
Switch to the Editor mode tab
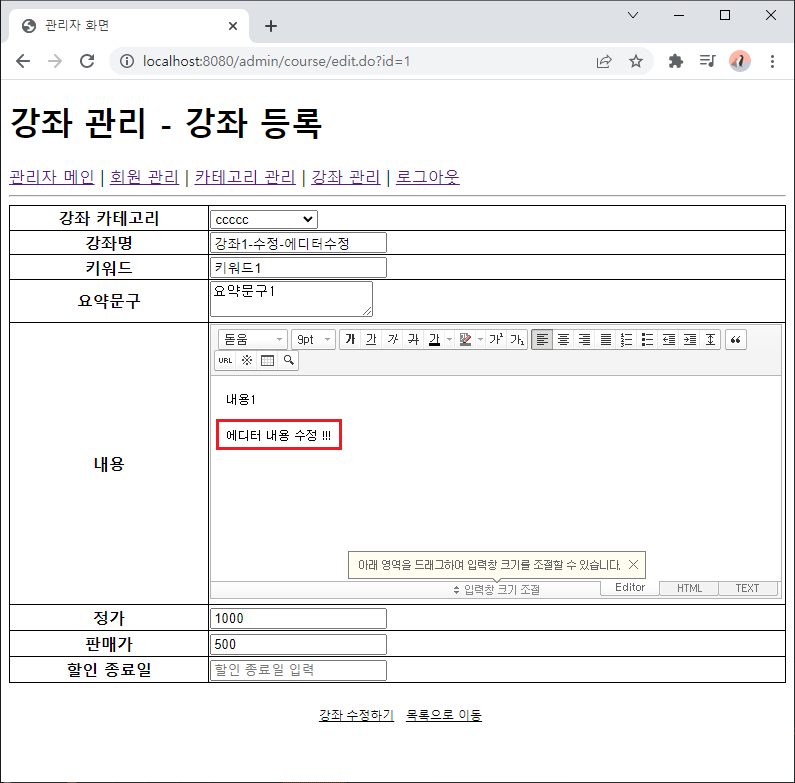(630, 587)
